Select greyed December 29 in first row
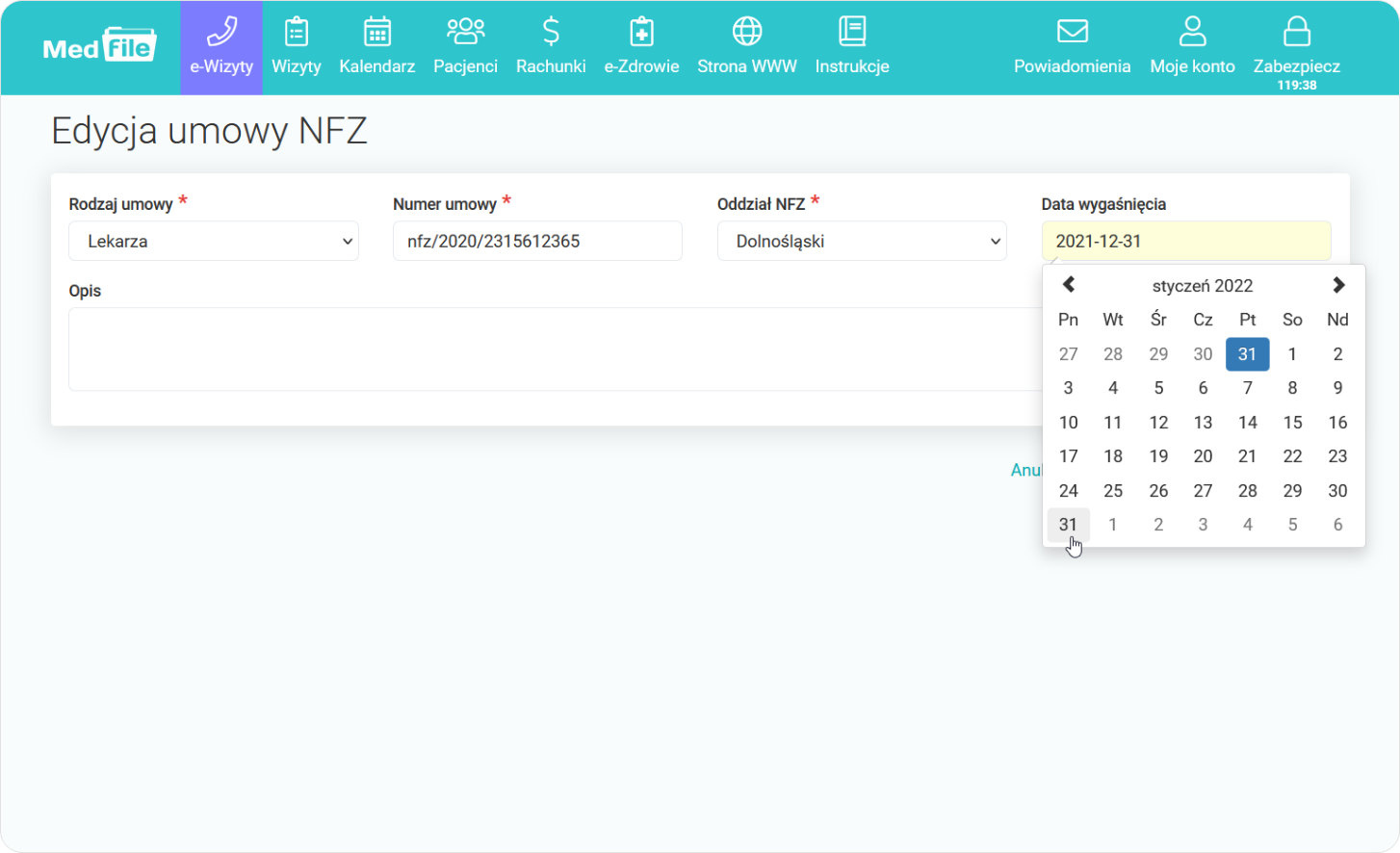The height and width of the screenshot is (853, 1400). point(1158,354)
